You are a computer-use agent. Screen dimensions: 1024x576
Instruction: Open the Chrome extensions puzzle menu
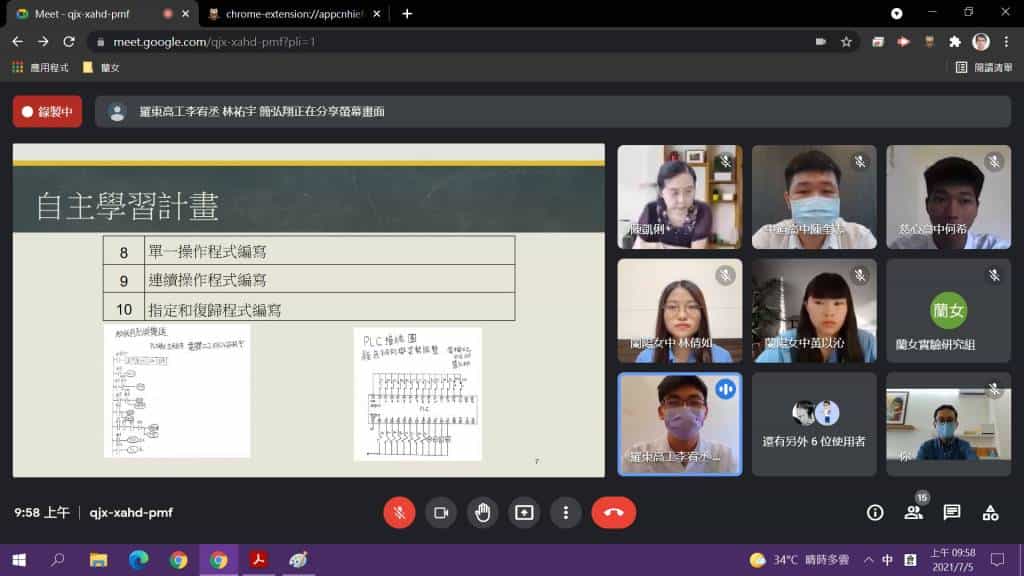(954, 42)
